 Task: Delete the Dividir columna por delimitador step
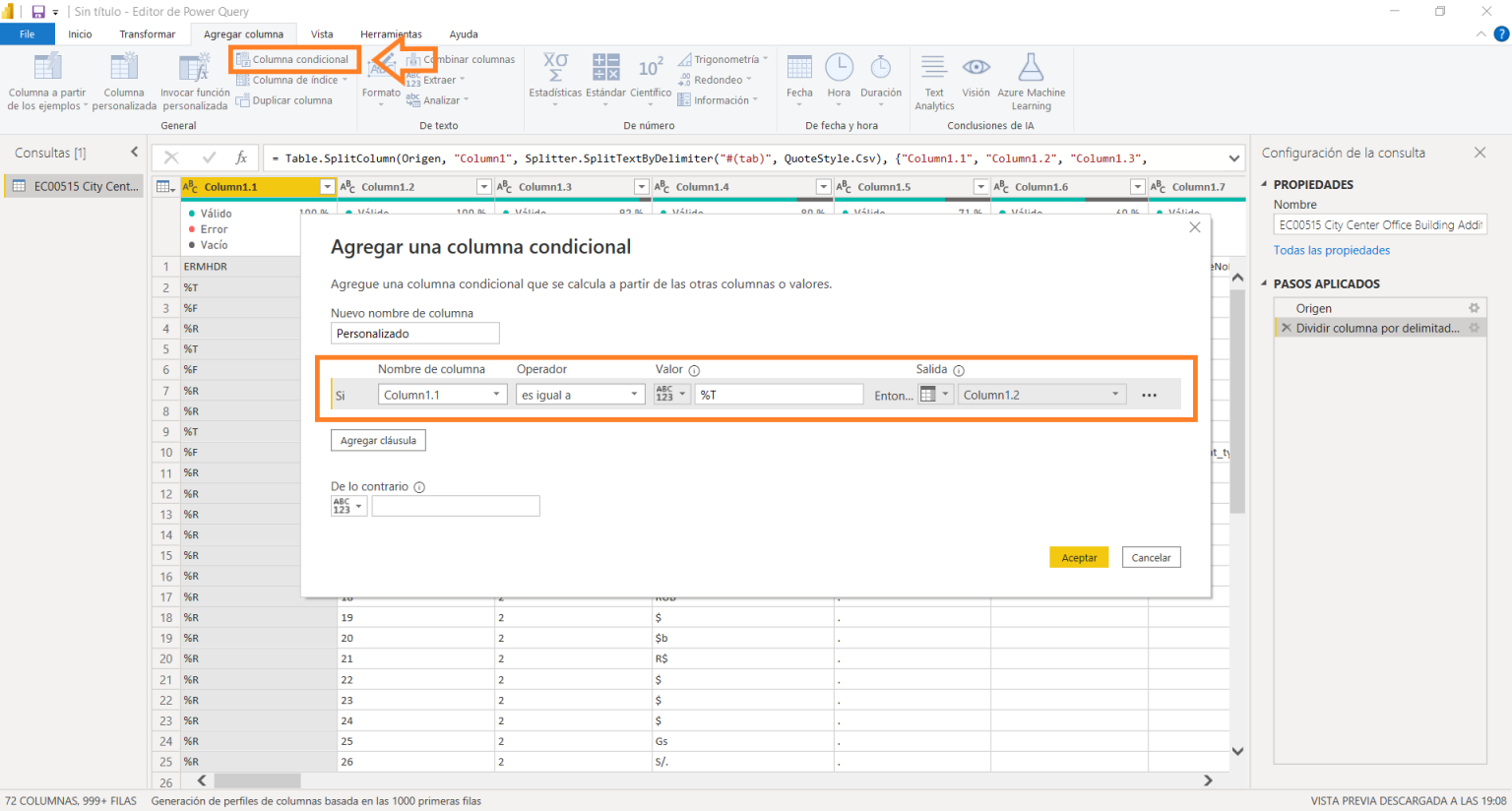pos(1286,327)
